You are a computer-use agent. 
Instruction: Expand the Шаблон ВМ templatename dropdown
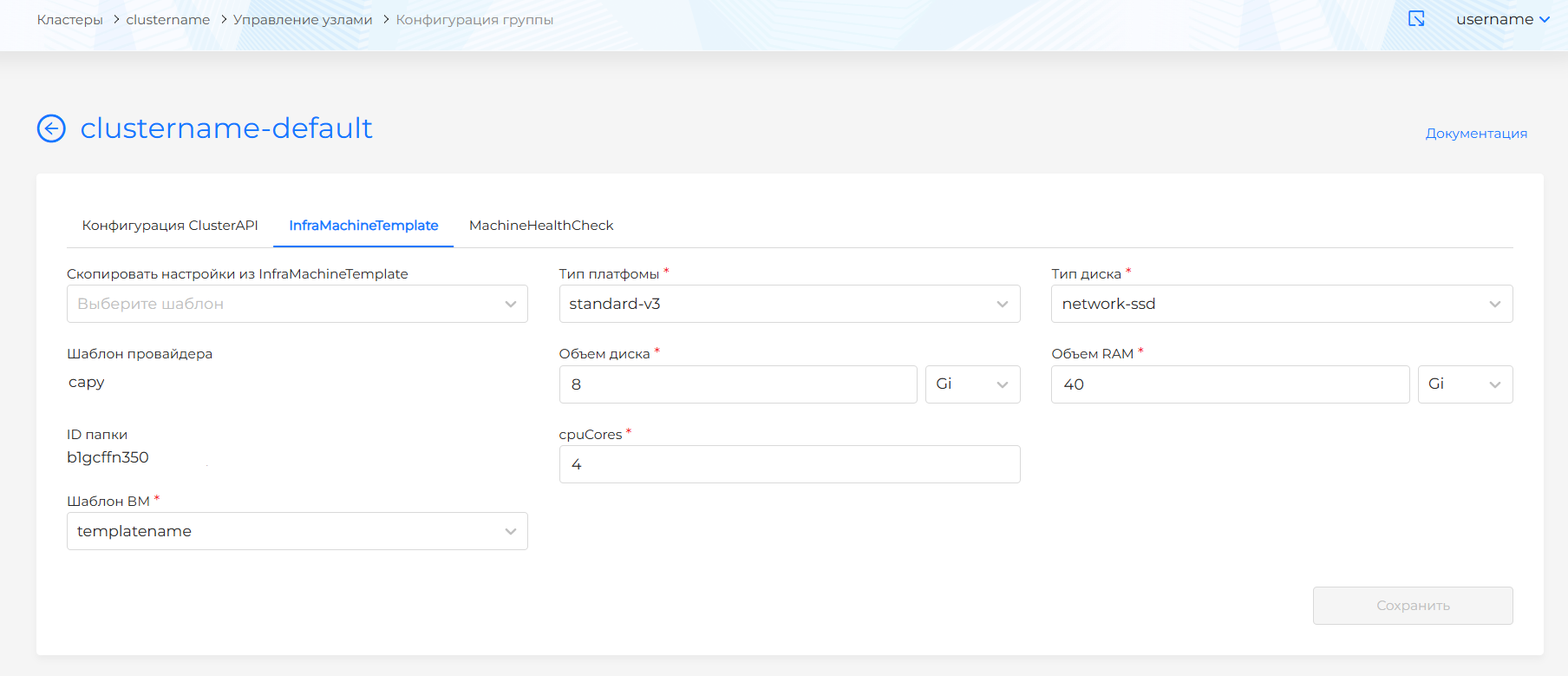(297, 531)
